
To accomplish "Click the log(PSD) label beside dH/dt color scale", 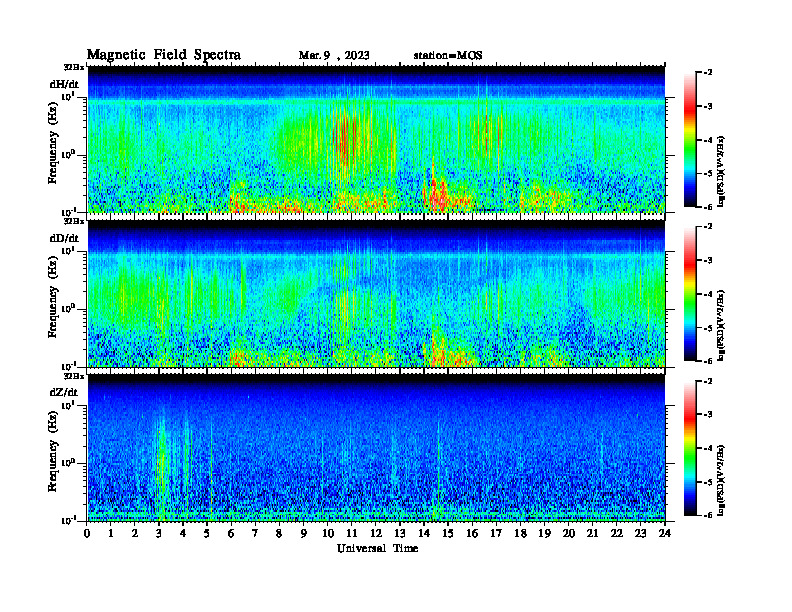I will click(x=722, y=170).
